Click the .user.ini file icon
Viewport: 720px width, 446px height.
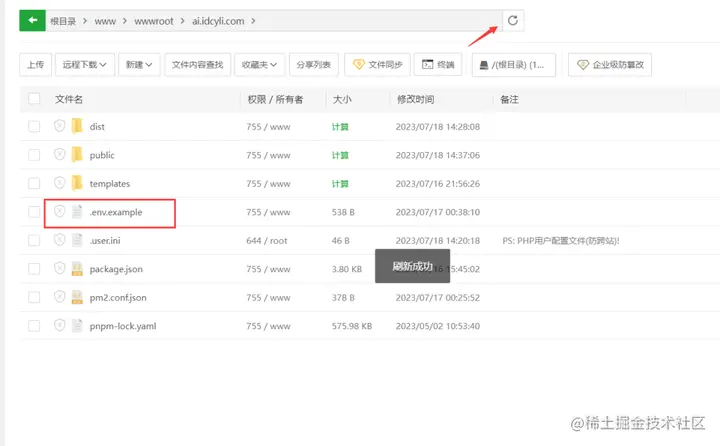(x=77, y=240)
